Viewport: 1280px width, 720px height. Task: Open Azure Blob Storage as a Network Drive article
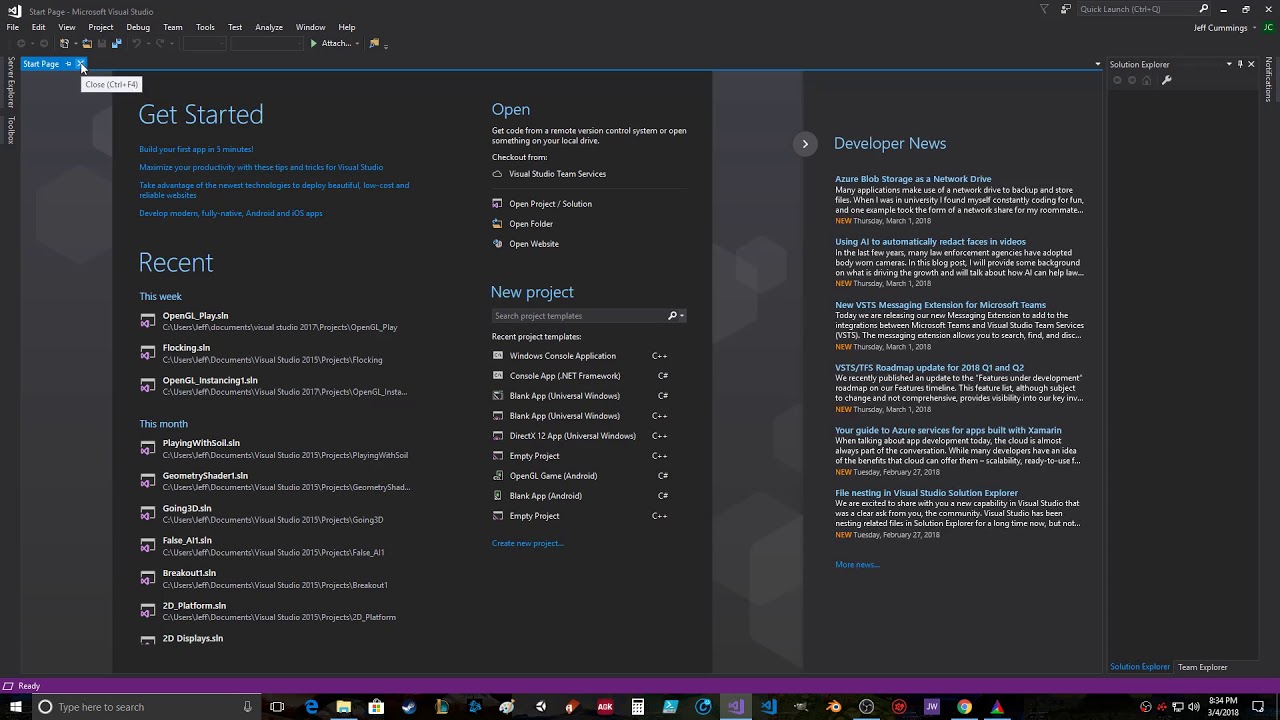(913, 179)
